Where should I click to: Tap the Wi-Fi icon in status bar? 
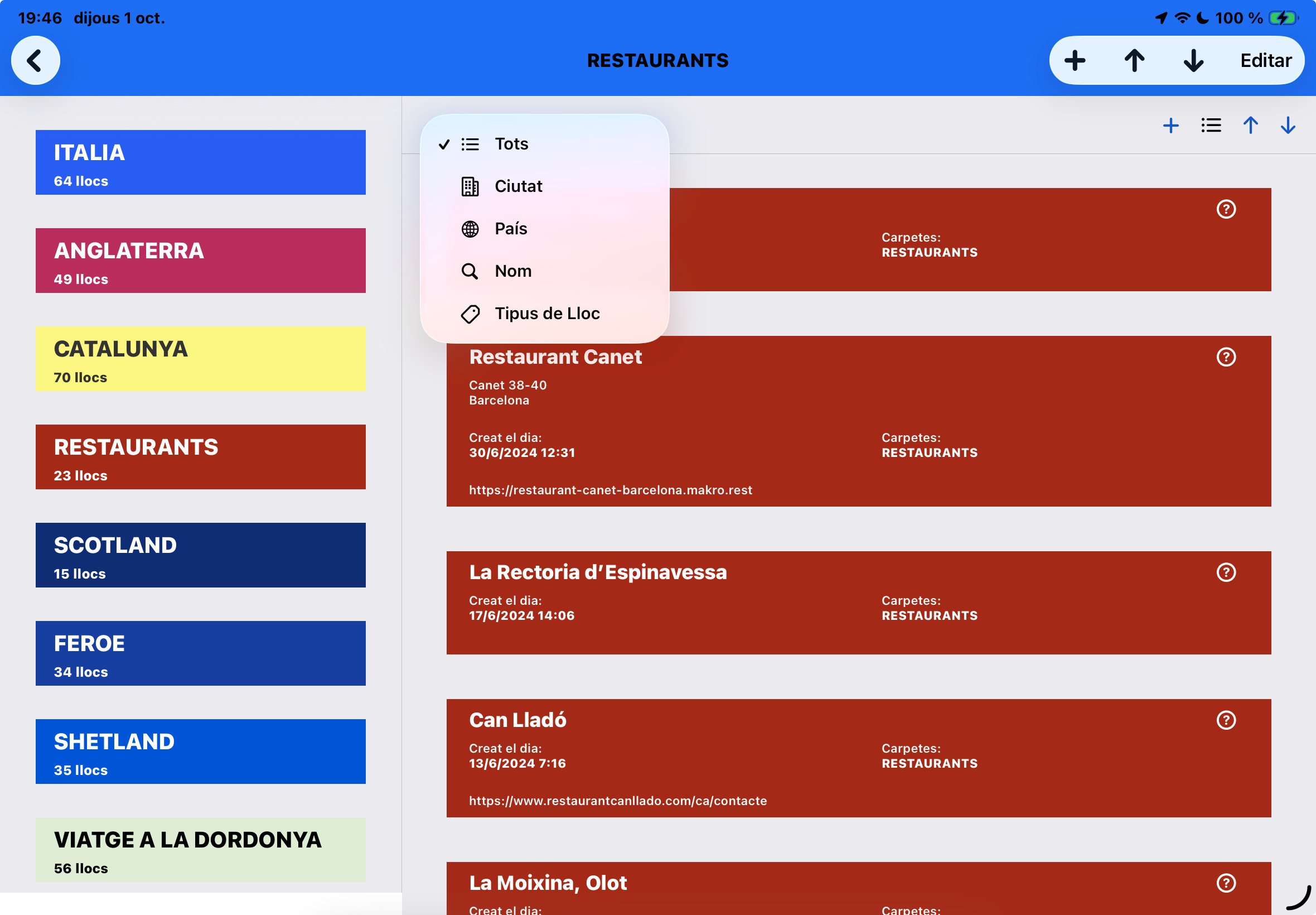pyautogui.click(x=1182, y=18)
